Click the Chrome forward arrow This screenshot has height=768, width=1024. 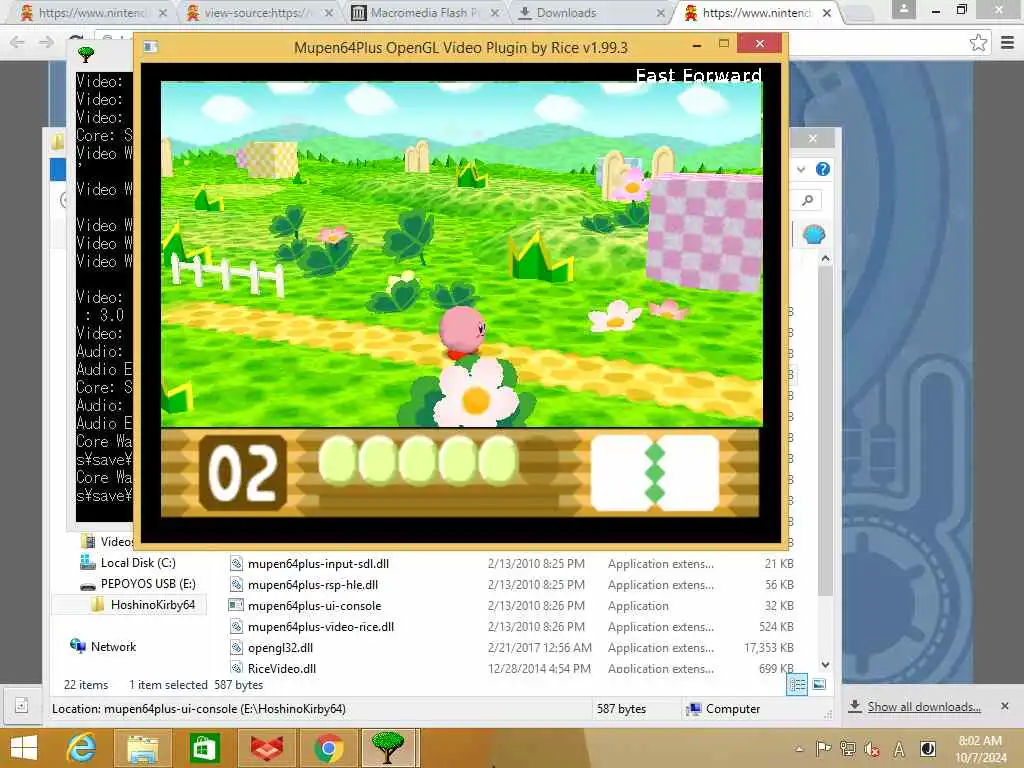46,42
